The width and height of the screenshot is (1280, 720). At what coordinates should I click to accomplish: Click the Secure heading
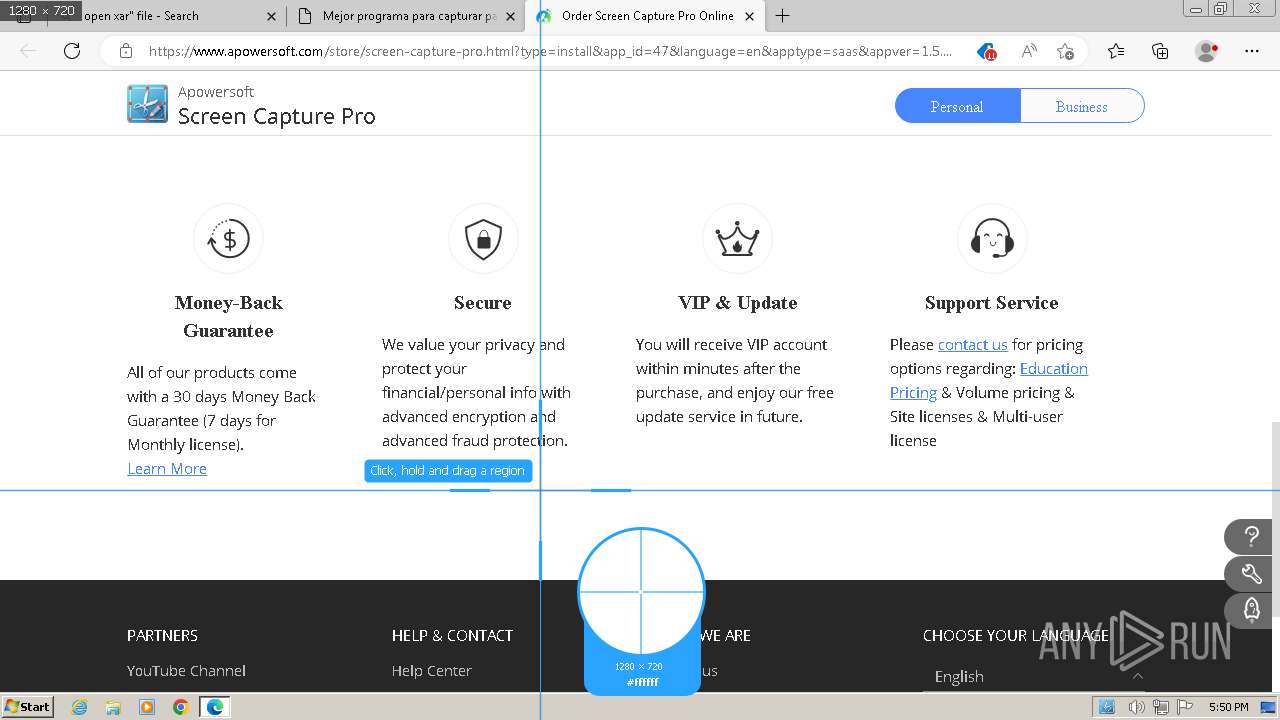tap(483, 303)
